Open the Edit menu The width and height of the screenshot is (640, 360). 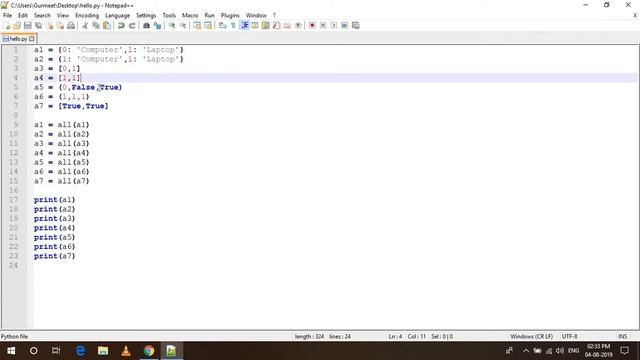[x=23, y=15]
